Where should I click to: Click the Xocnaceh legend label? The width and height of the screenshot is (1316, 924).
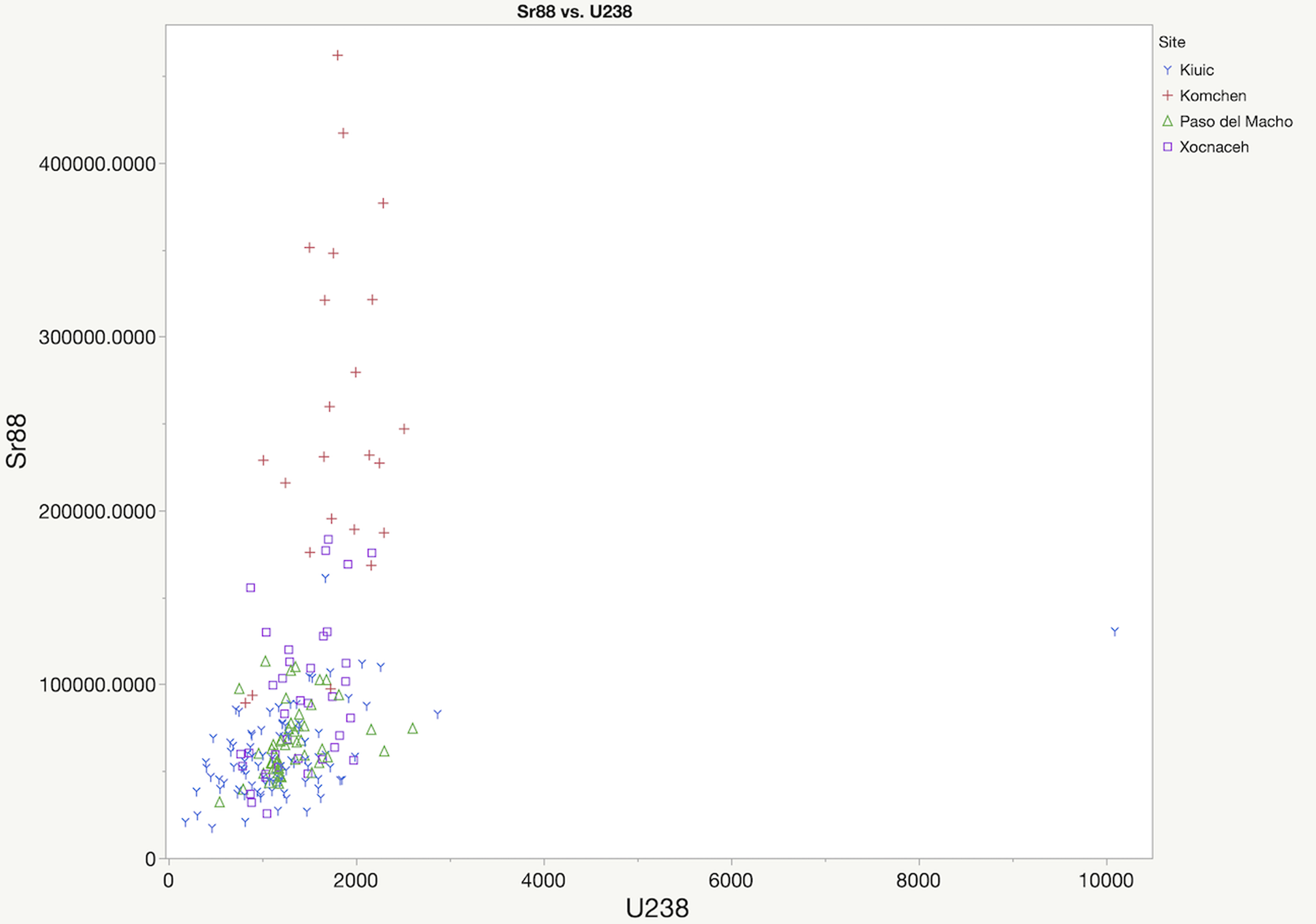1213,147
